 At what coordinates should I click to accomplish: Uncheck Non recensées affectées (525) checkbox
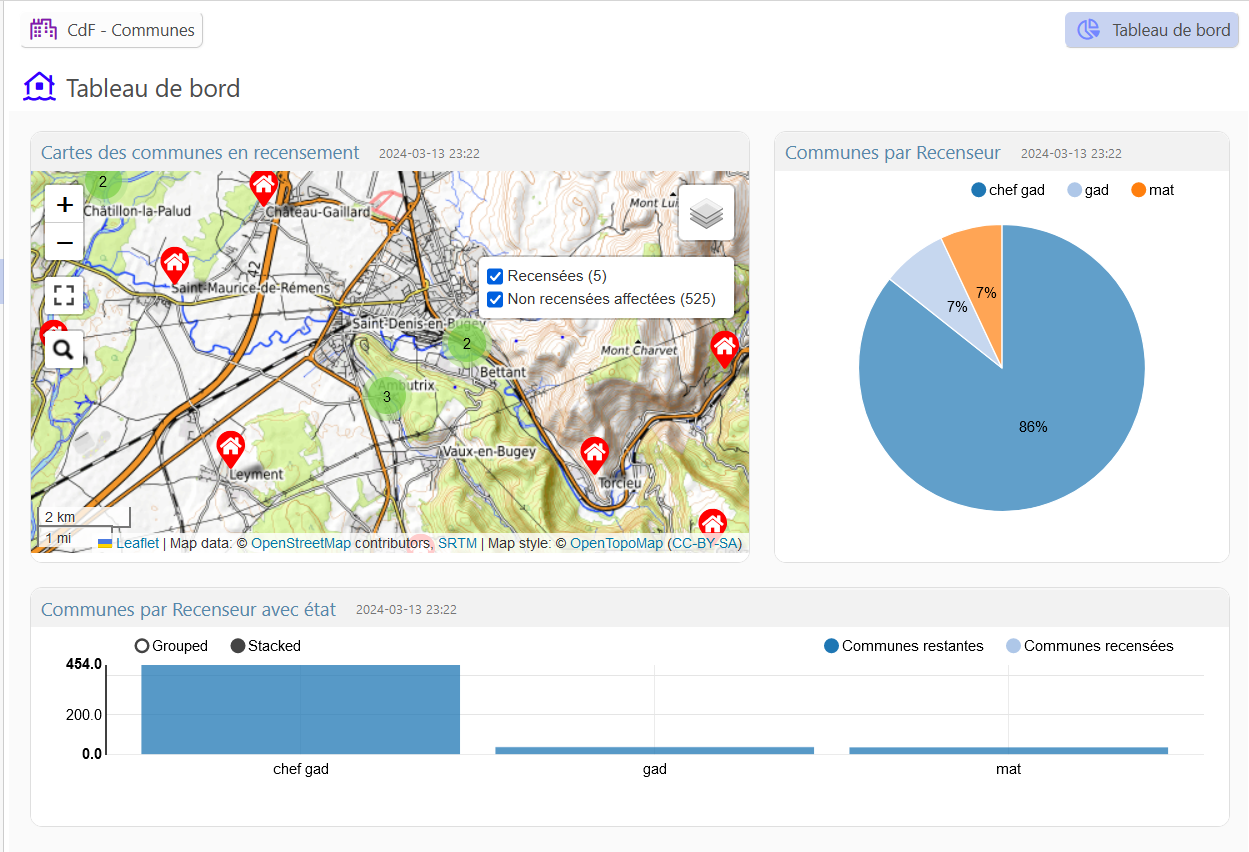494,299
